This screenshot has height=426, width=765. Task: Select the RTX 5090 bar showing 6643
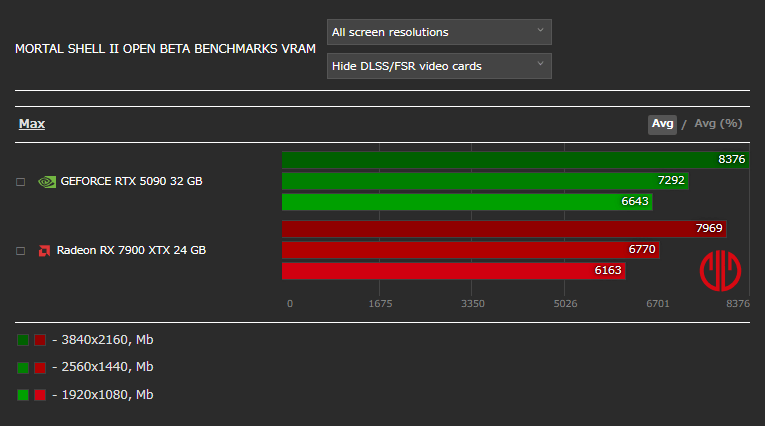[467, 202]
